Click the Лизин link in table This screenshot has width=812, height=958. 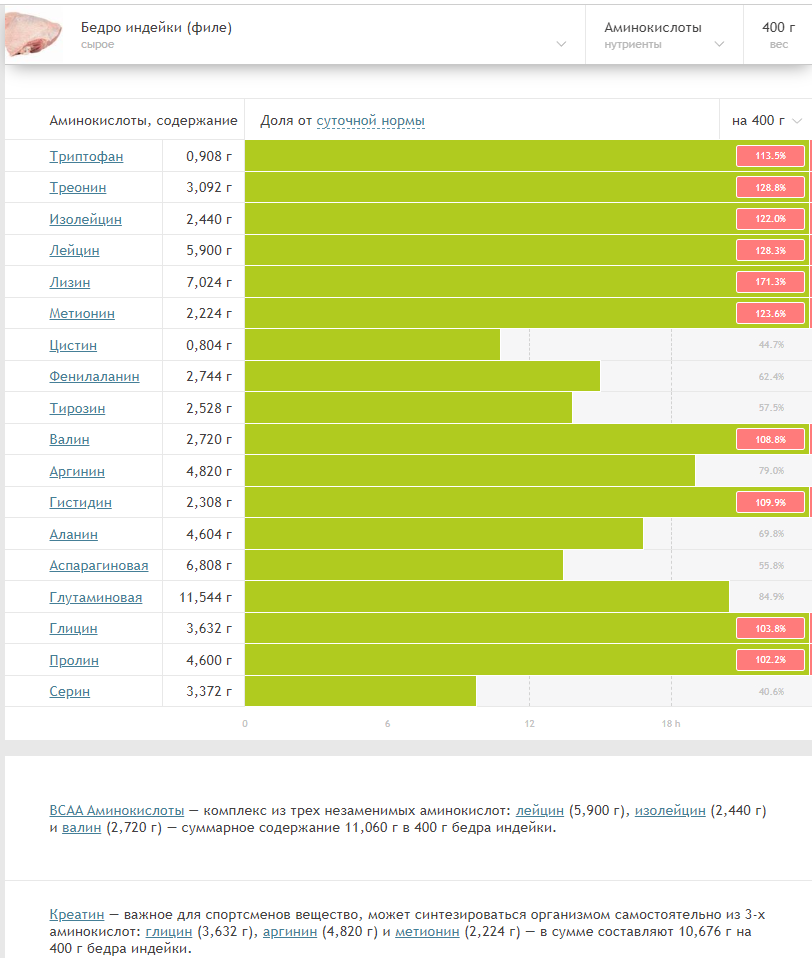click(x=70, y=282)
